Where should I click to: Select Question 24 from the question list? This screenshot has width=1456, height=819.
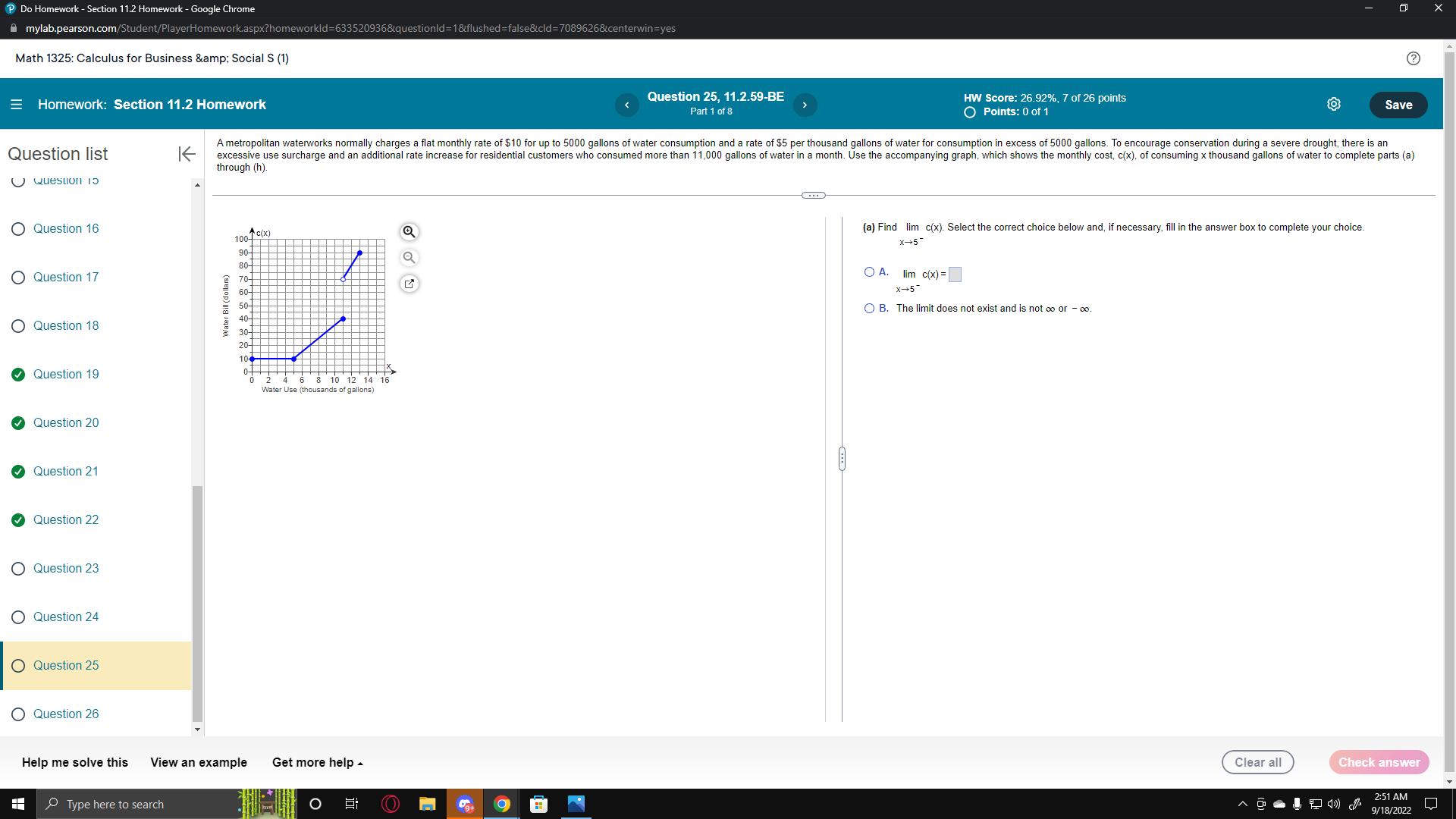[x=66, y=617]
